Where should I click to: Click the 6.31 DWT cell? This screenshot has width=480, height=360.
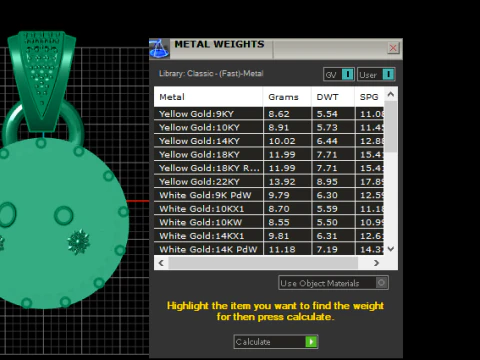coord(333,236)
